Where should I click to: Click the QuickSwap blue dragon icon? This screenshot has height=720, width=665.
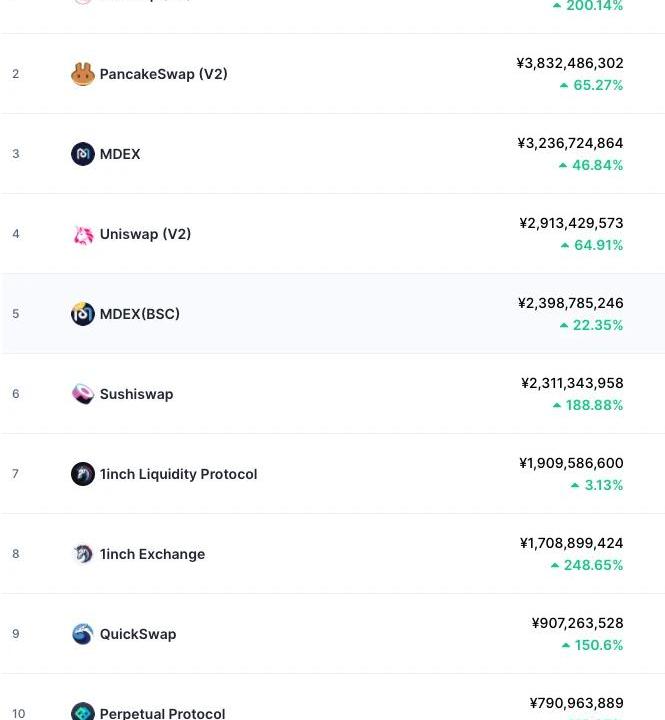[x=83, y=634]
